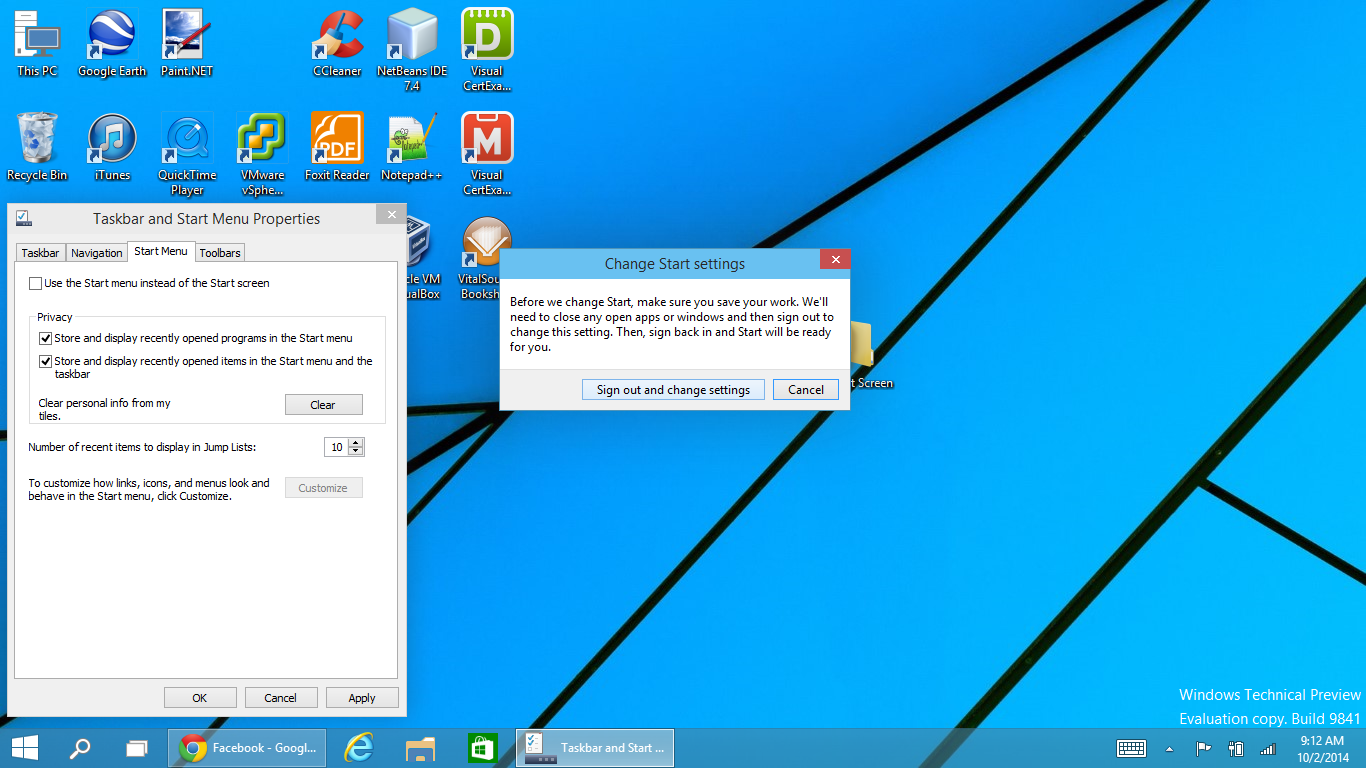Select NetBeans IDE 7.4 icon

[x=412, y=50]
